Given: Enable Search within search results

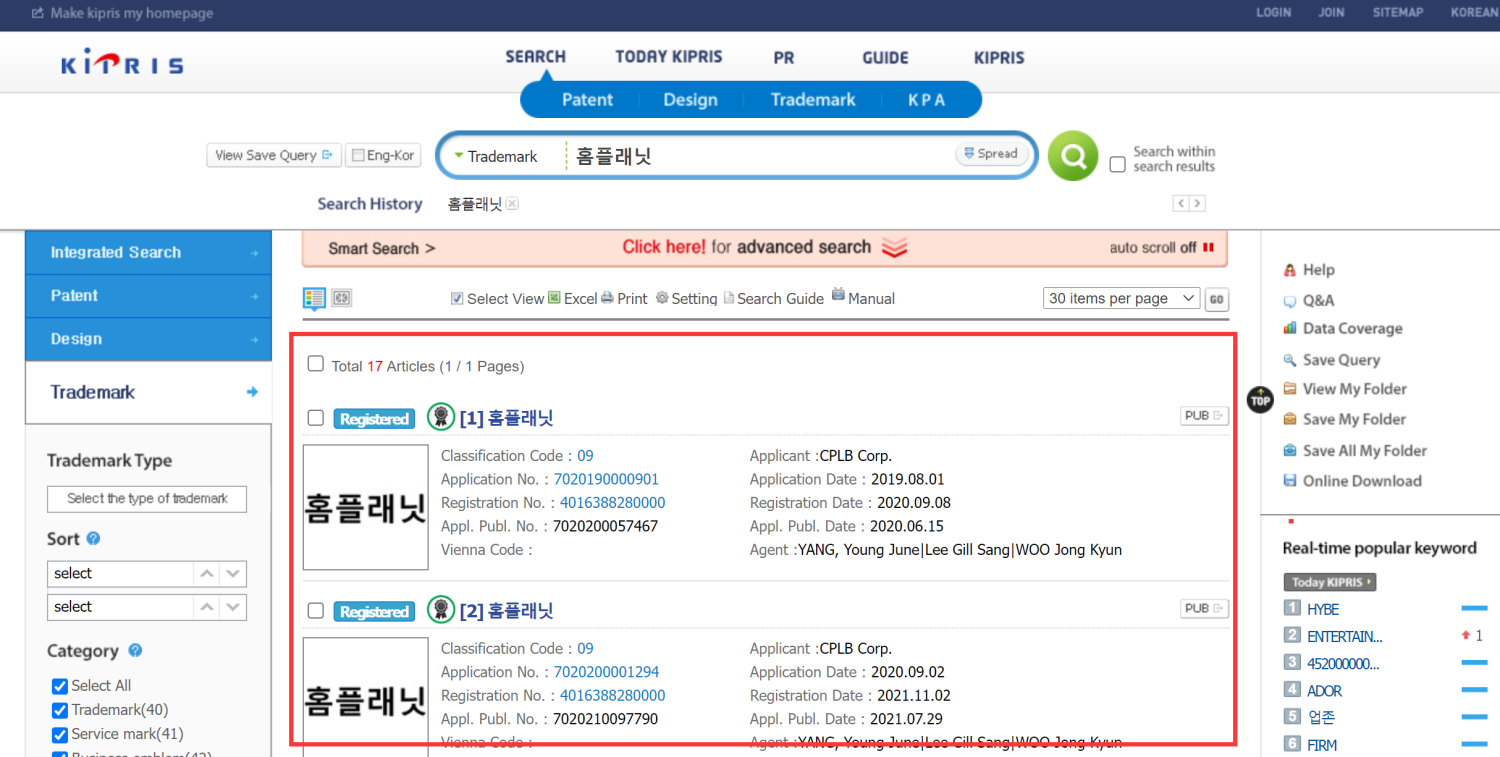Looking at the screenshot, I should (1118, 164).
